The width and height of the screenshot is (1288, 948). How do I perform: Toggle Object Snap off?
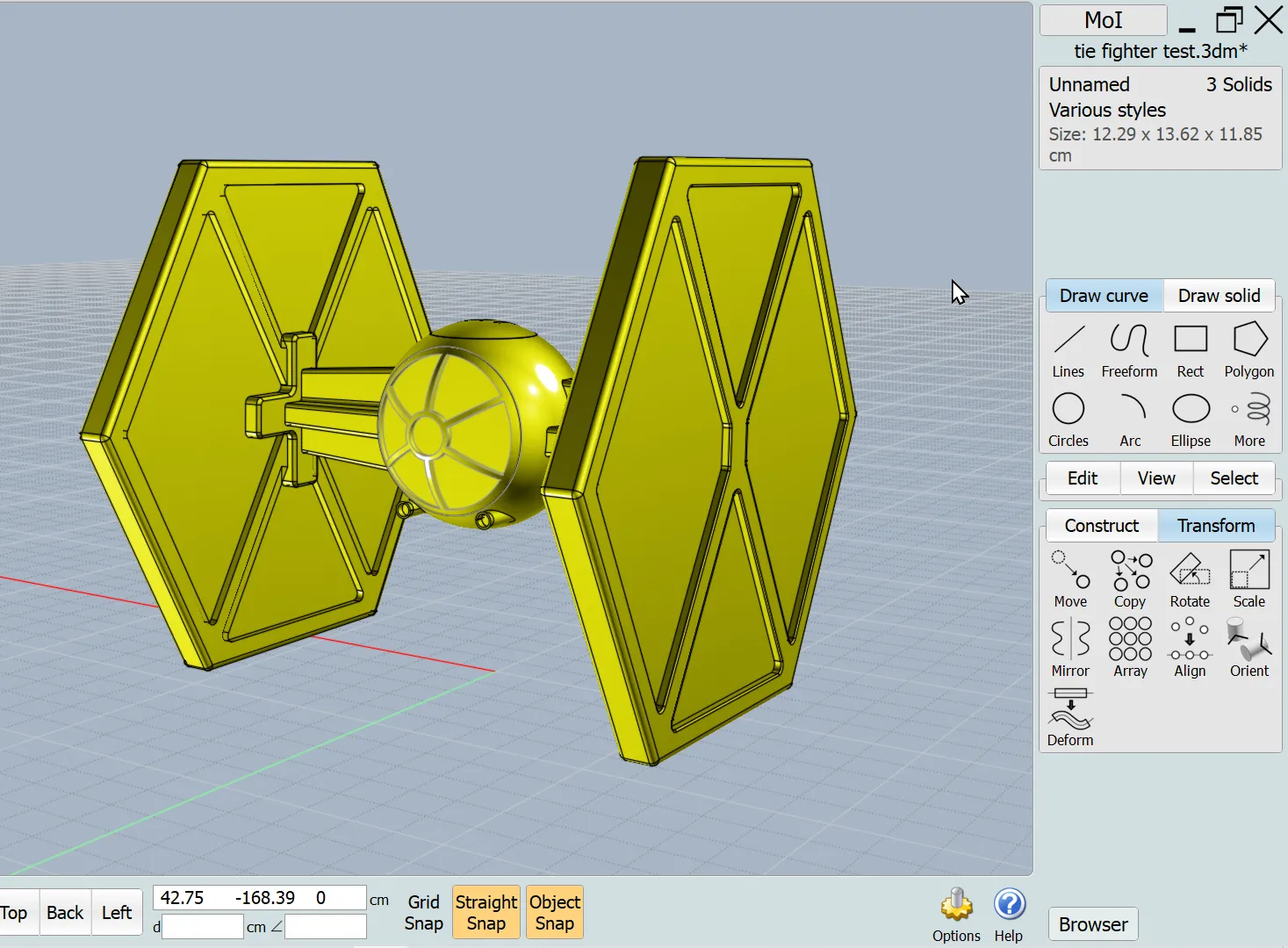(555, 913)
